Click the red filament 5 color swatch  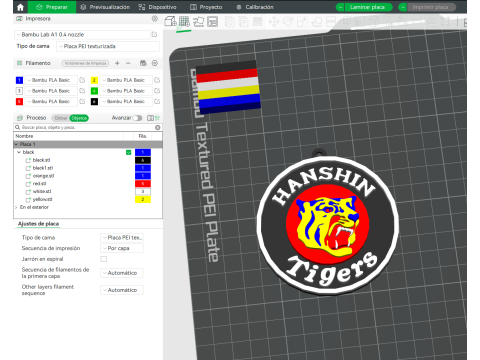[x=19, y=101]
